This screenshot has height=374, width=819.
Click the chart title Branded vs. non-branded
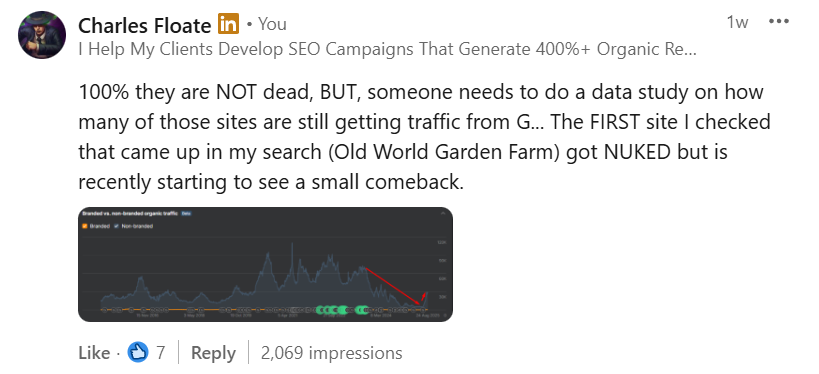click(131, 214)
